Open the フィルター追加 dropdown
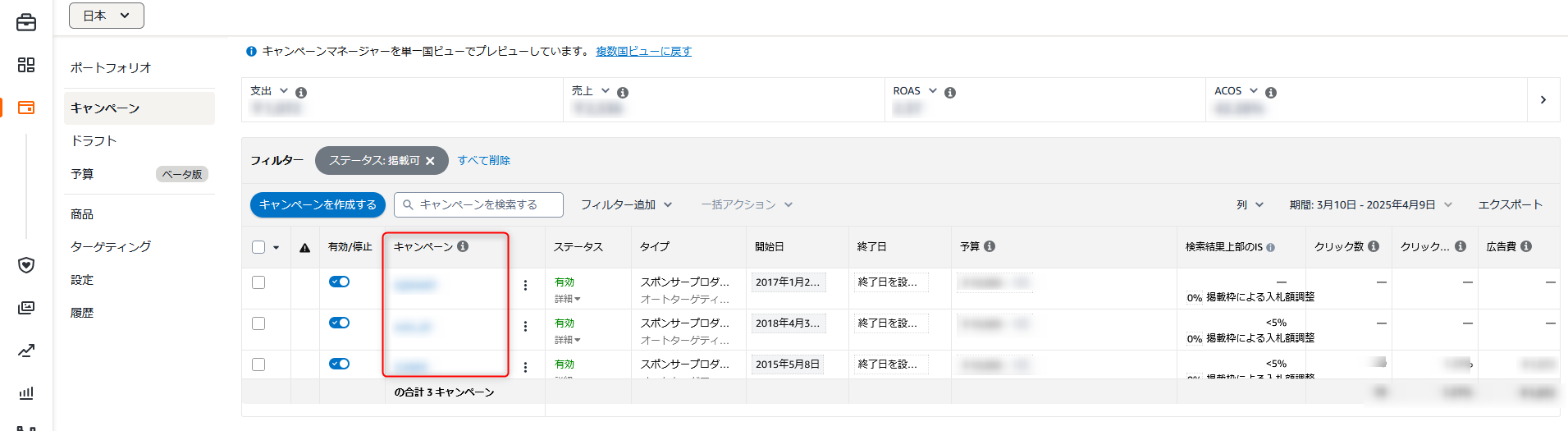 pos(627,204)
